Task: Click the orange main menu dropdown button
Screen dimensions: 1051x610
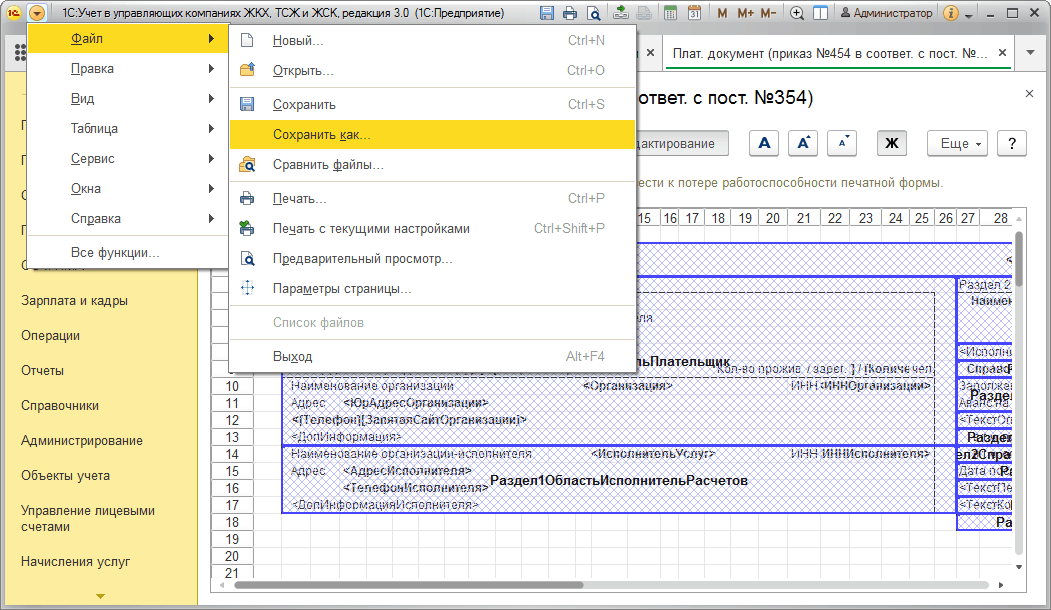Action: click(x=37, y=13)
